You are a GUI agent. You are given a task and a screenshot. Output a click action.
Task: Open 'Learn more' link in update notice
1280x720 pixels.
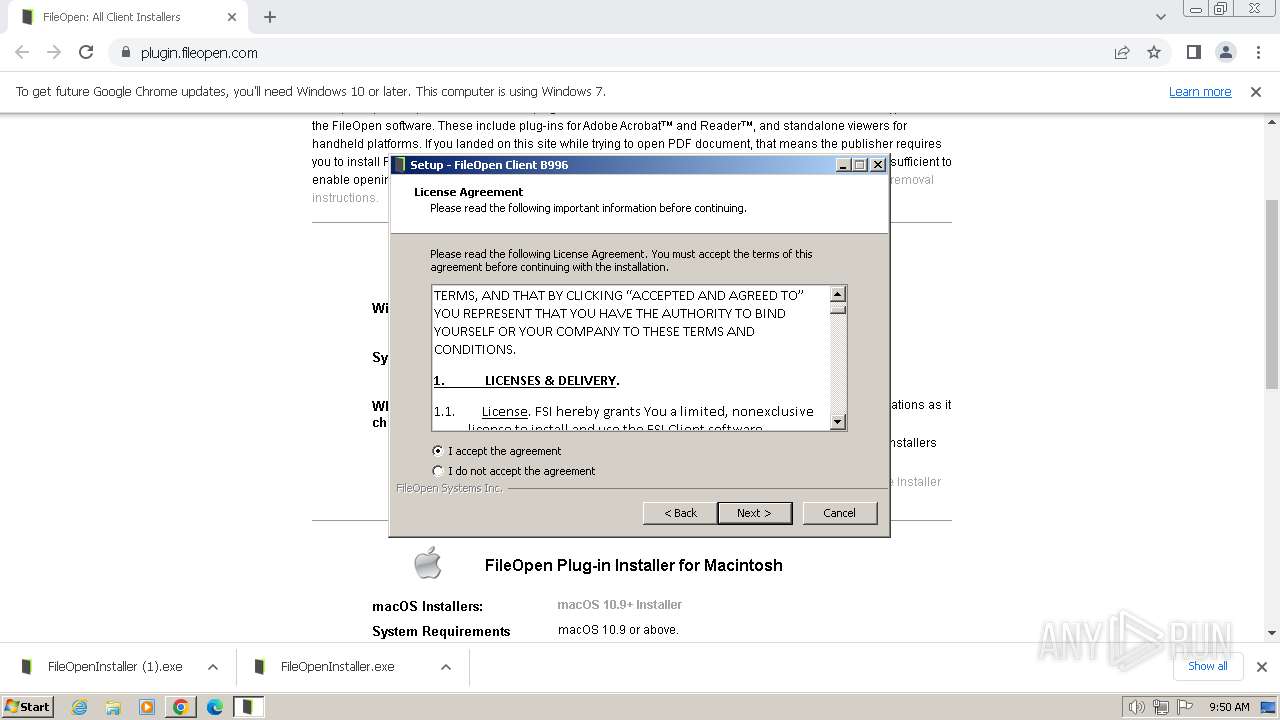click(1200, 92)
